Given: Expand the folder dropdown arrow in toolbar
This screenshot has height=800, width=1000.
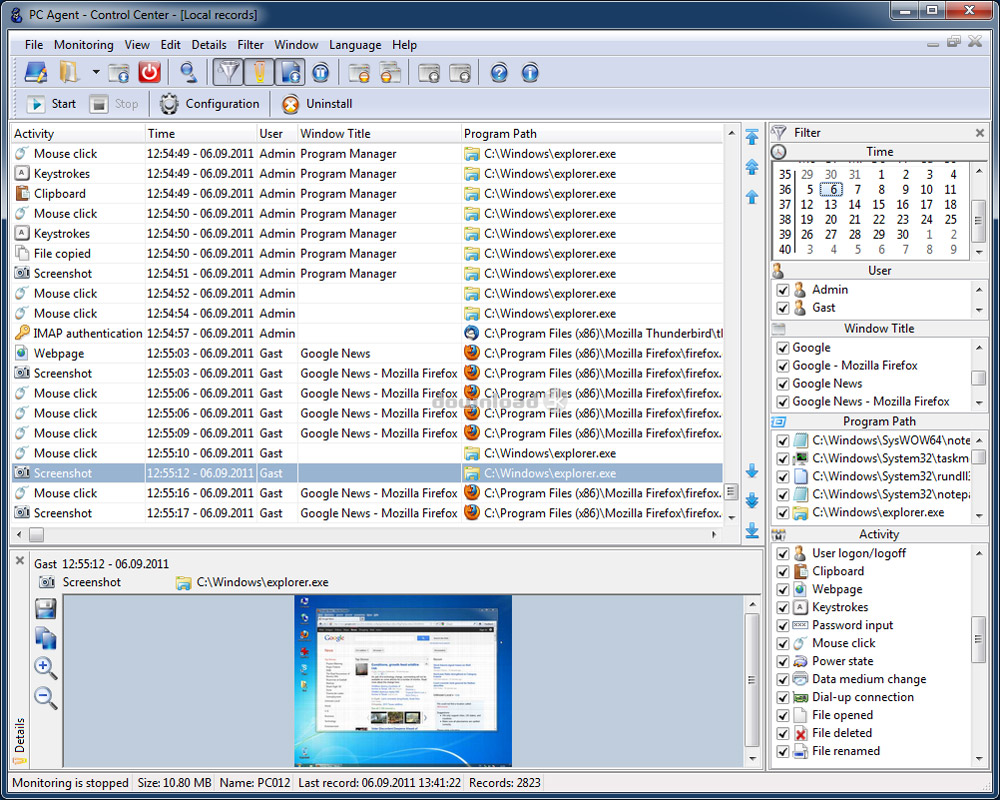Looking at the screenshot, I should coord(96,72).
